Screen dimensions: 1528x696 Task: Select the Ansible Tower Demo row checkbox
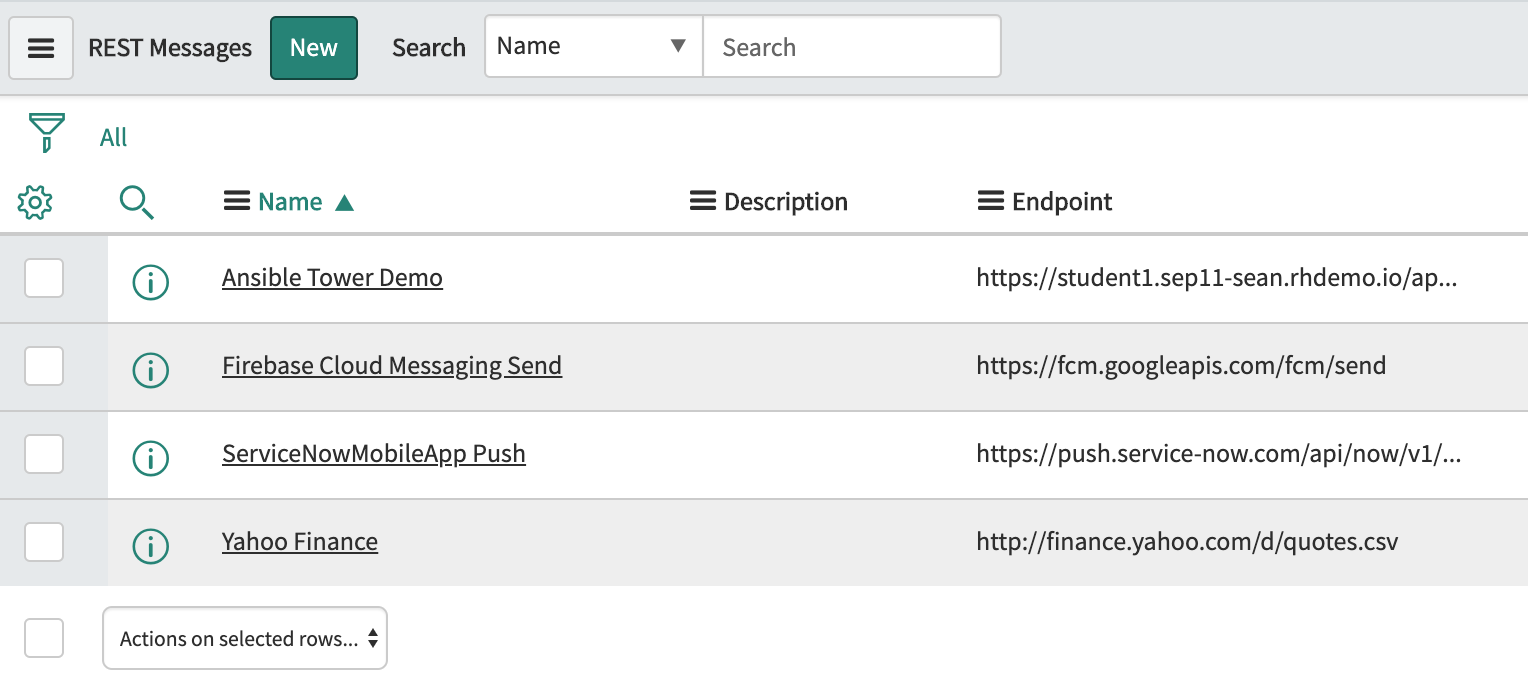click(44, 278)
